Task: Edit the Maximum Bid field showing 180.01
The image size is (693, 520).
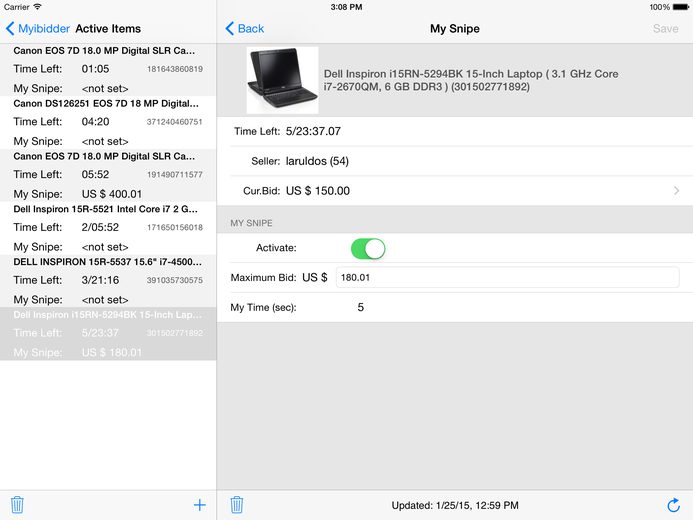Action: coord(507,277)
